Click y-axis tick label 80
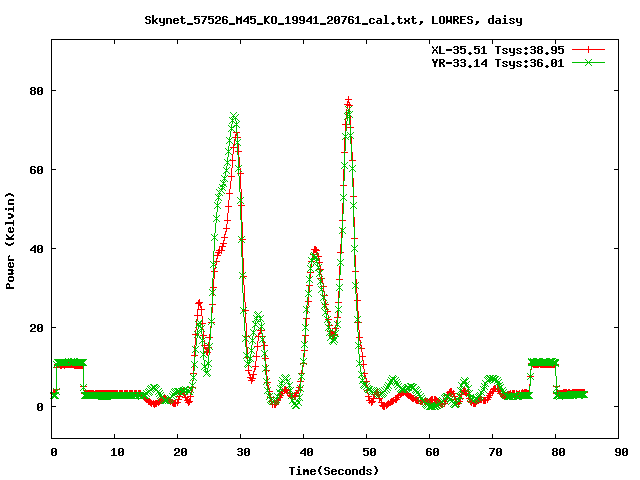This screenshot has height=480, width=640. [x=36, y=91]
